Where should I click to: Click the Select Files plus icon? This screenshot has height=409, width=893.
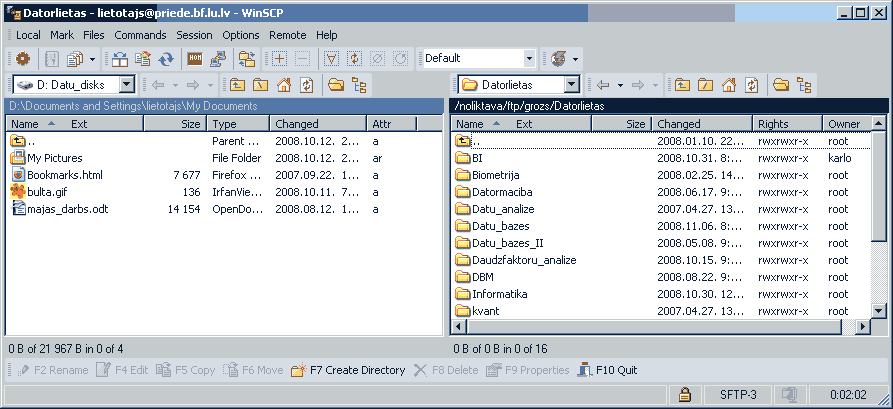coord(280,58)
